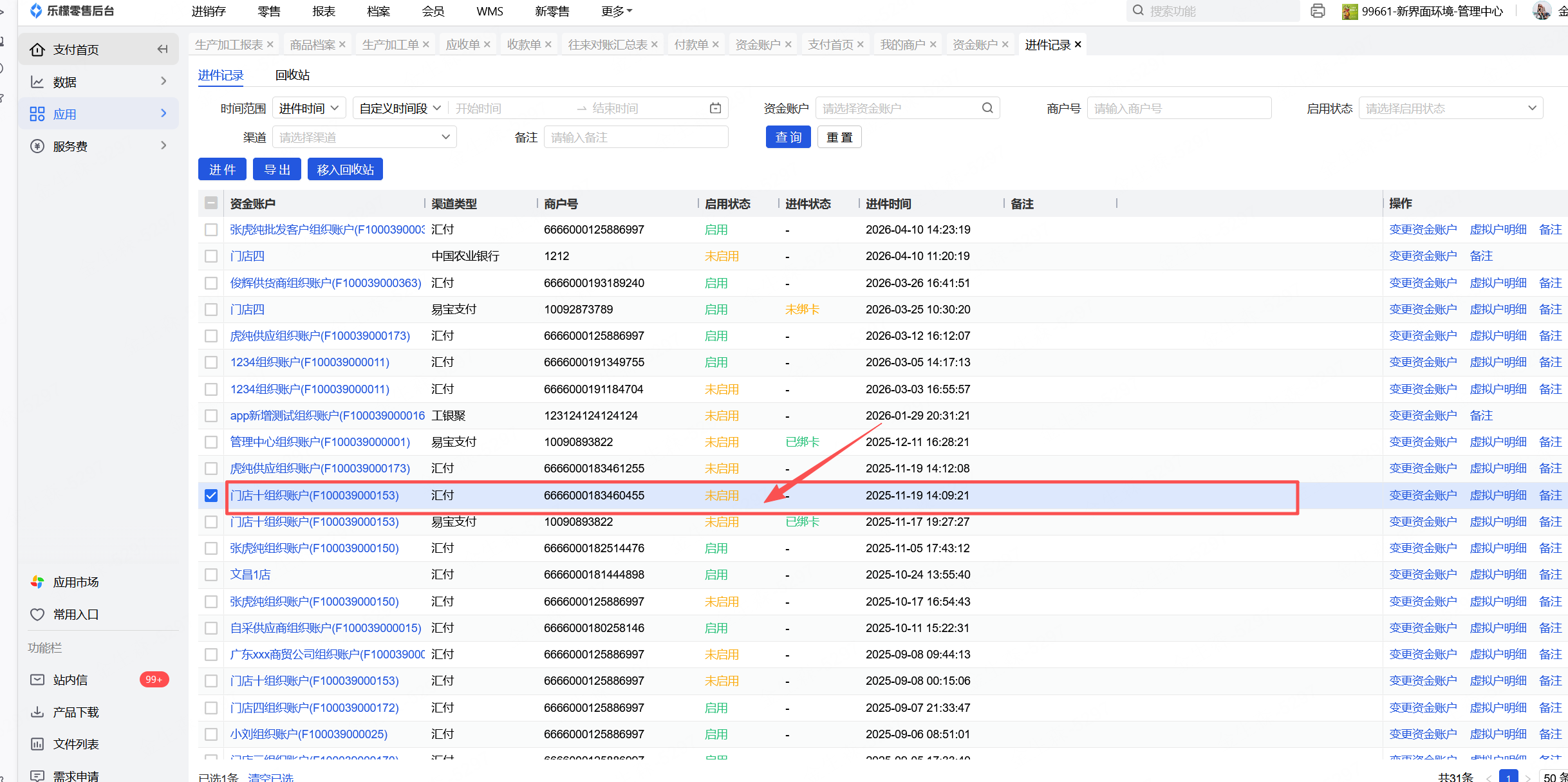Check the 文昌1店 row checkbox

[211, 575]
